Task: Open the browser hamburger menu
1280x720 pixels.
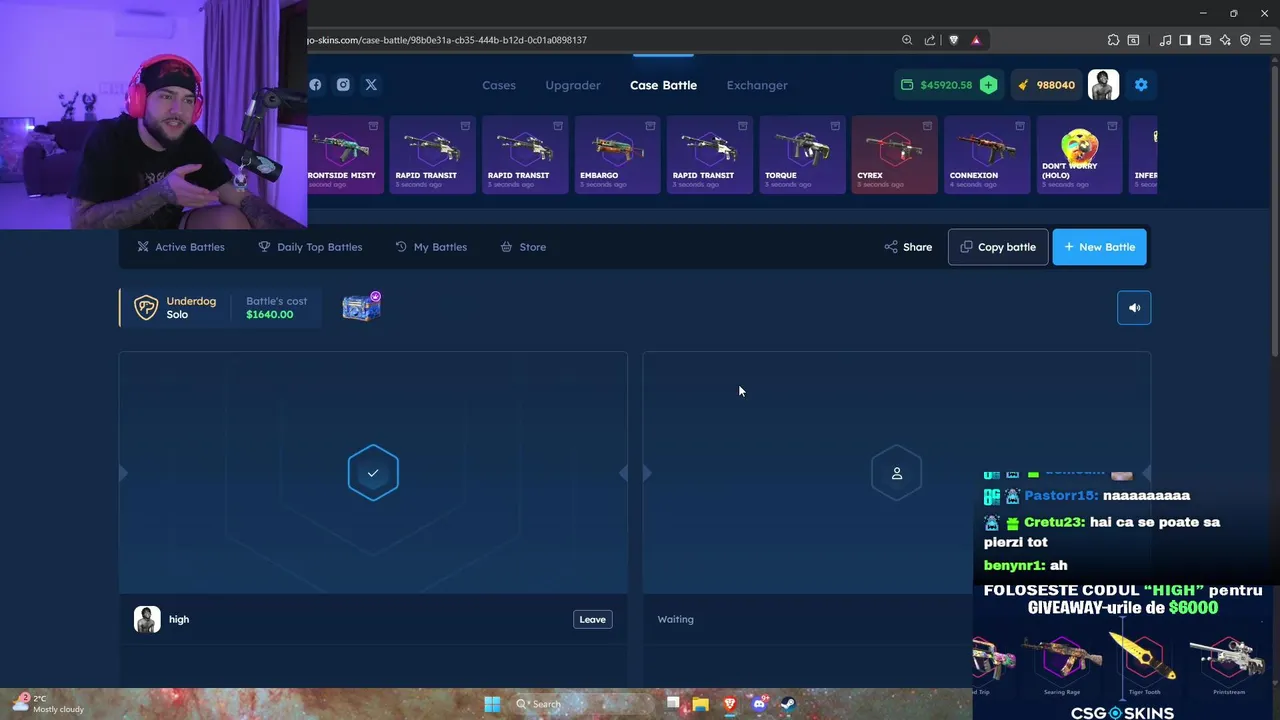Action: [1265, 40]
